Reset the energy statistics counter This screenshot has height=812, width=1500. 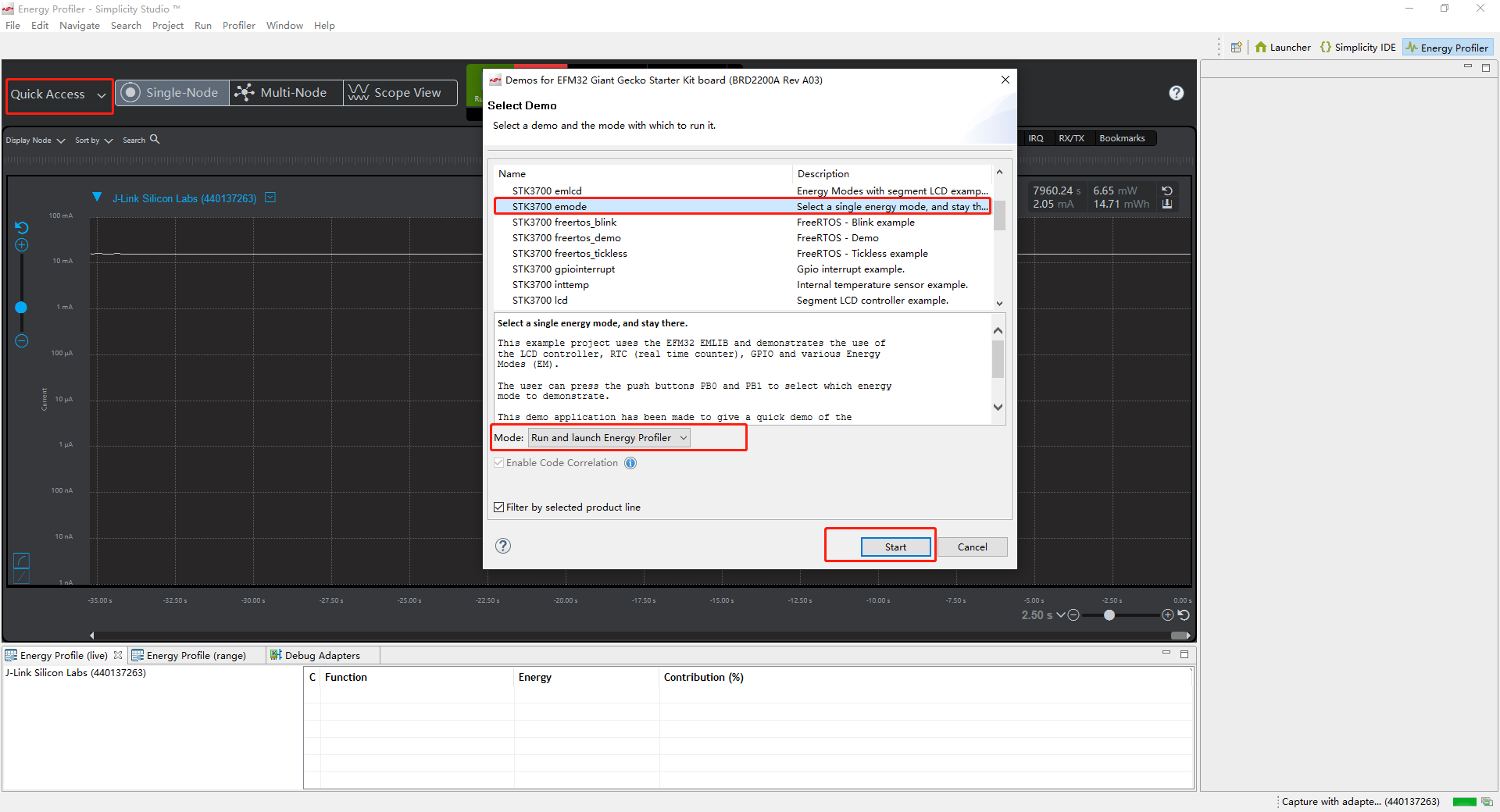click(x=1167, y=191)
